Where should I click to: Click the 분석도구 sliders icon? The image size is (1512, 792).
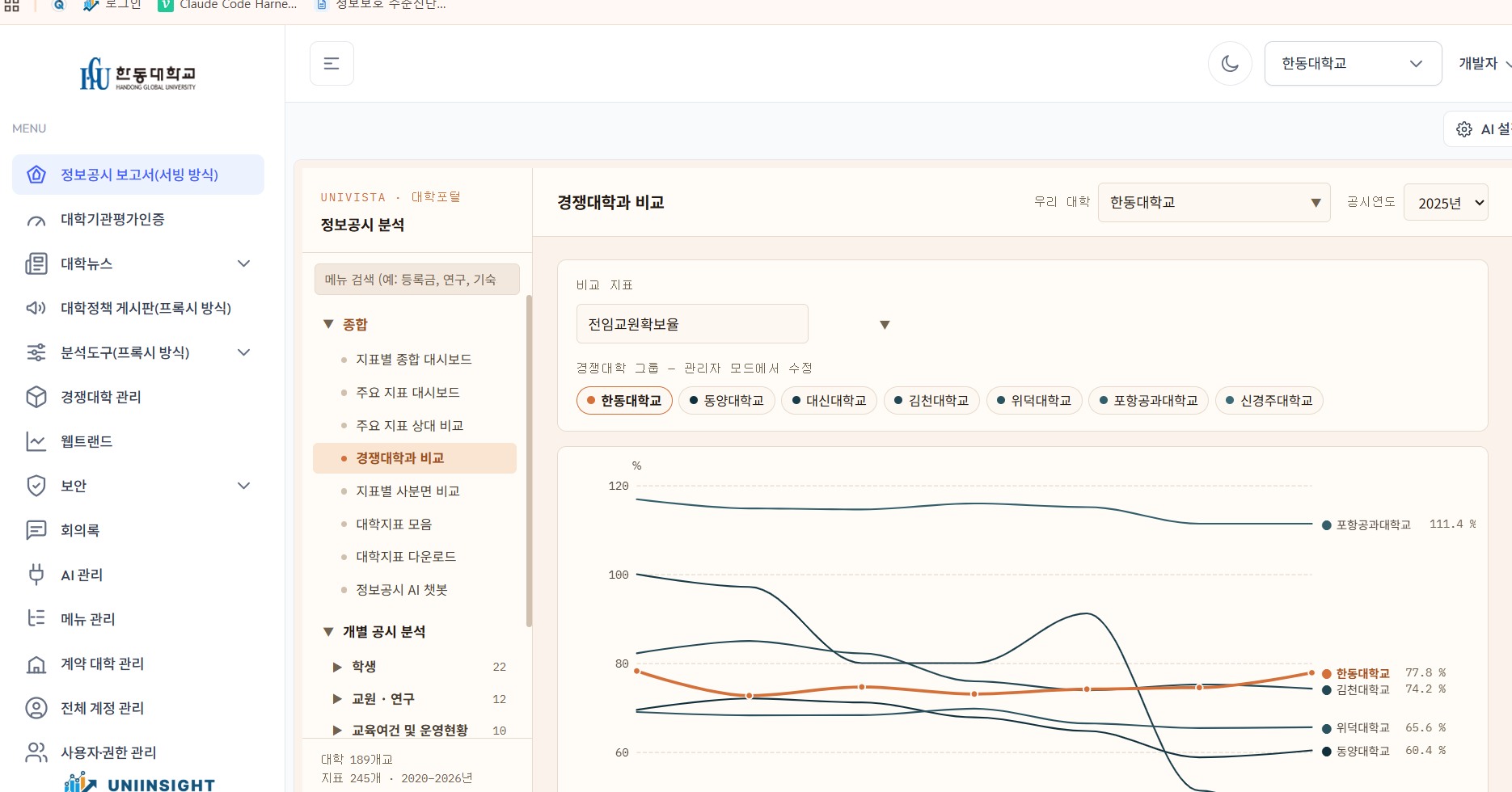point(36,352)
